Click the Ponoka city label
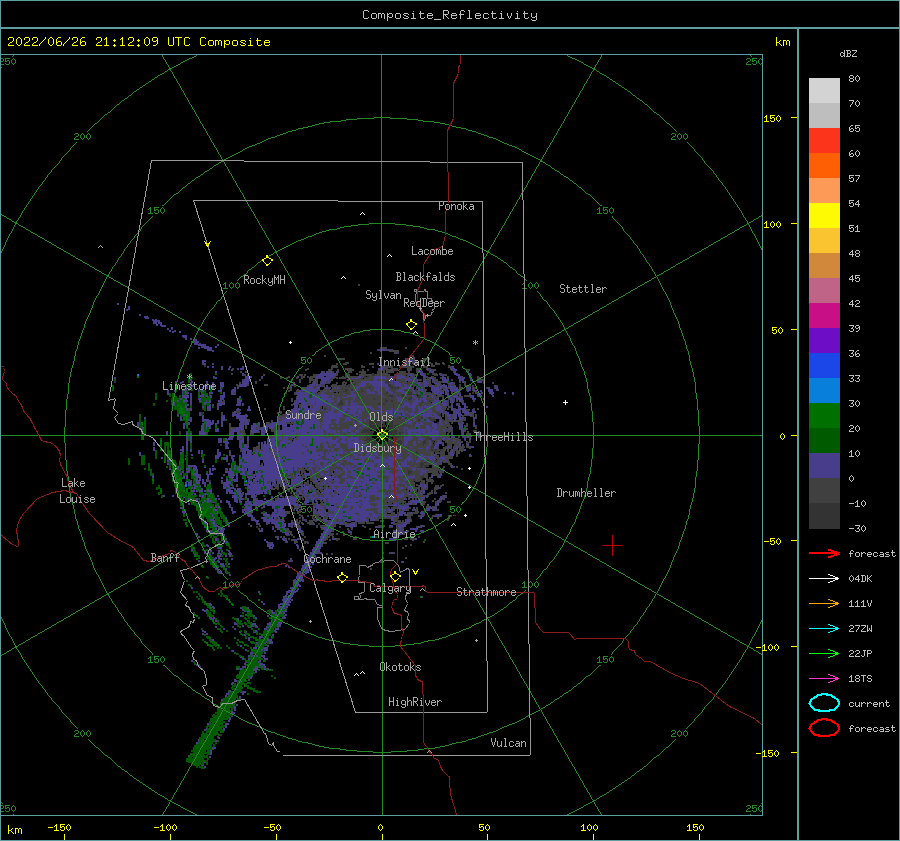The image size is (900, 841). click(456, 206)
